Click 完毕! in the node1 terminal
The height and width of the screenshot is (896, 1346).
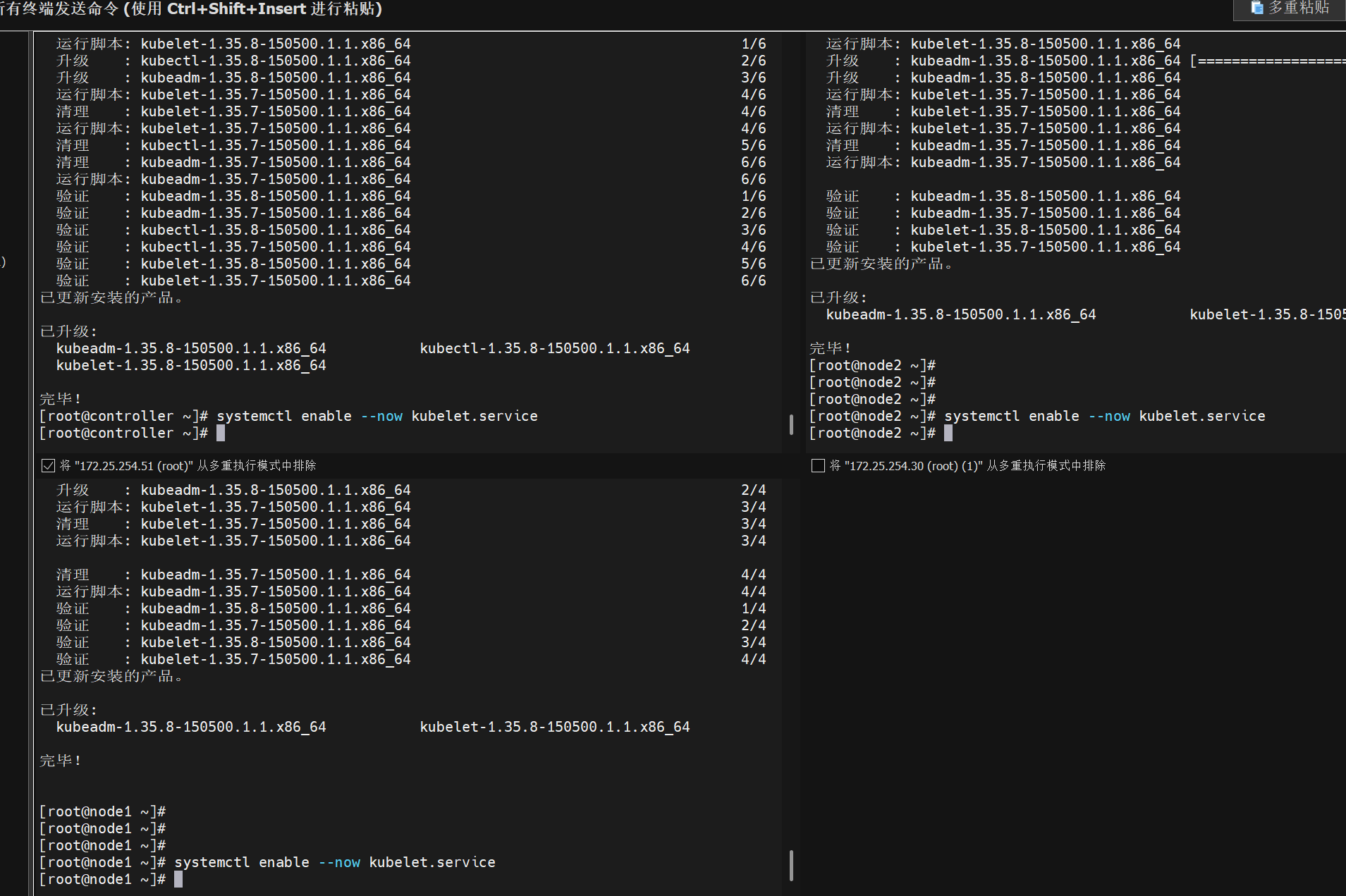pos(61,761)
